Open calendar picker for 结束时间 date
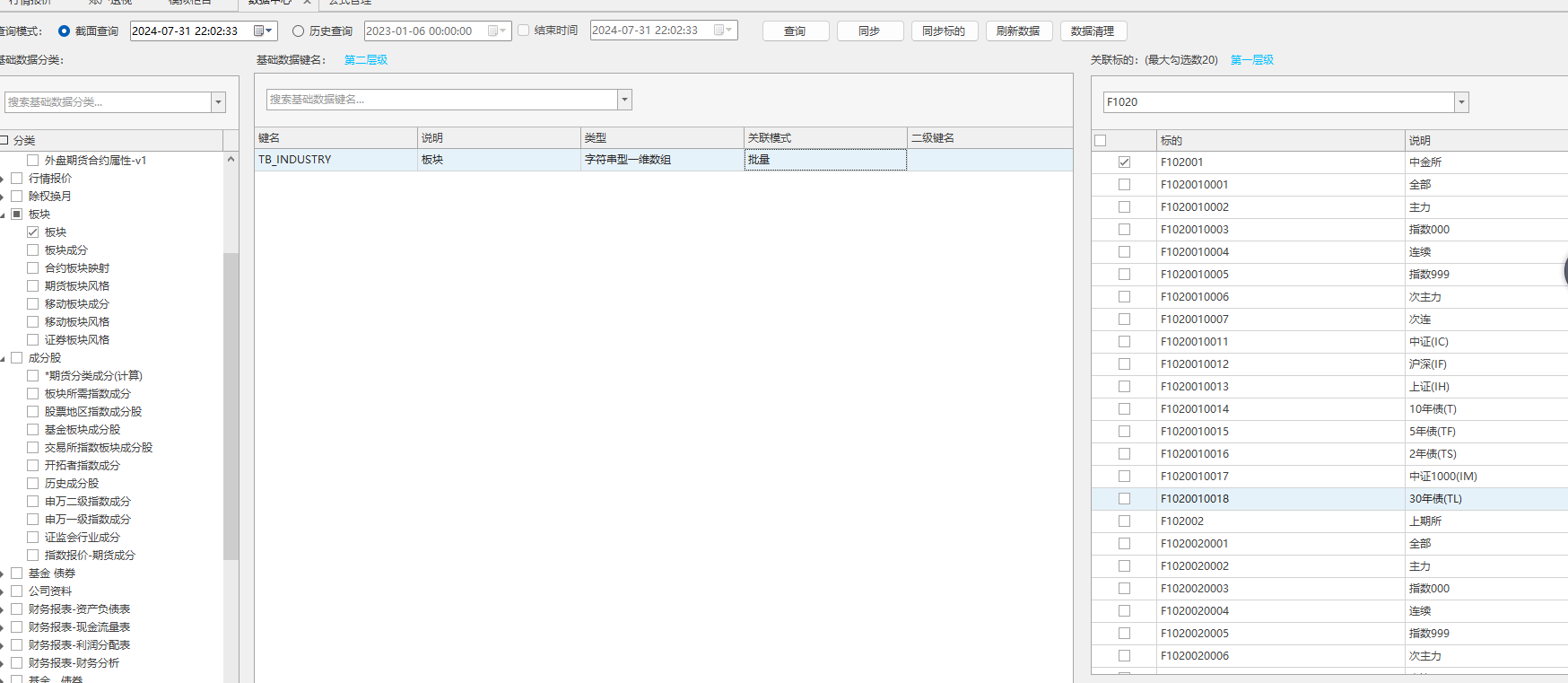Screen dimensions: 1568x683 (723, 31)
